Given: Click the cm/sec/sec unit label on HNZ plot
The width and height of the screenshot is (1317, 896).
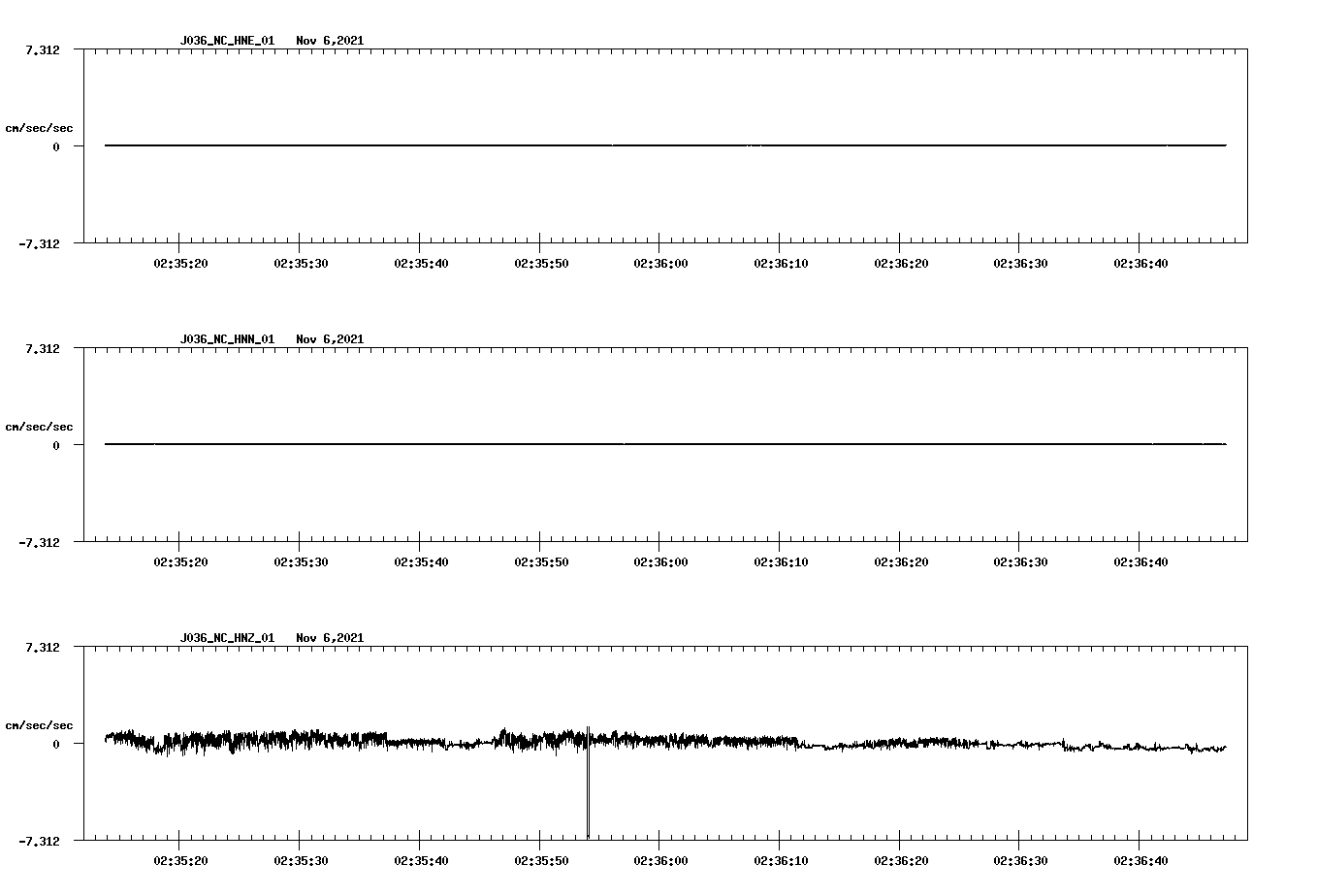Looking at the screenshot, I should point(39,725).
